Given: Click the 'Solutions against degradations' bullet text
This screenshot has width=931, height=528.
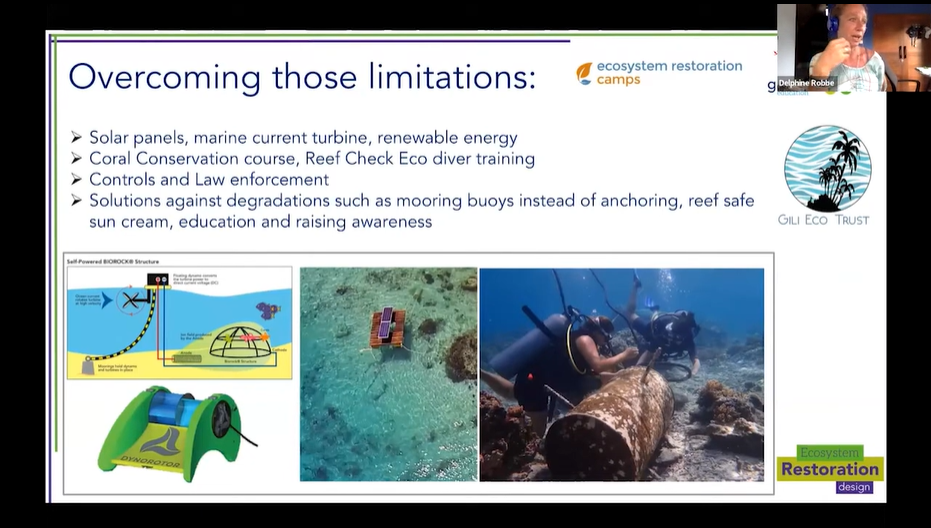Looking at the screenshot, I should point(420,201).
